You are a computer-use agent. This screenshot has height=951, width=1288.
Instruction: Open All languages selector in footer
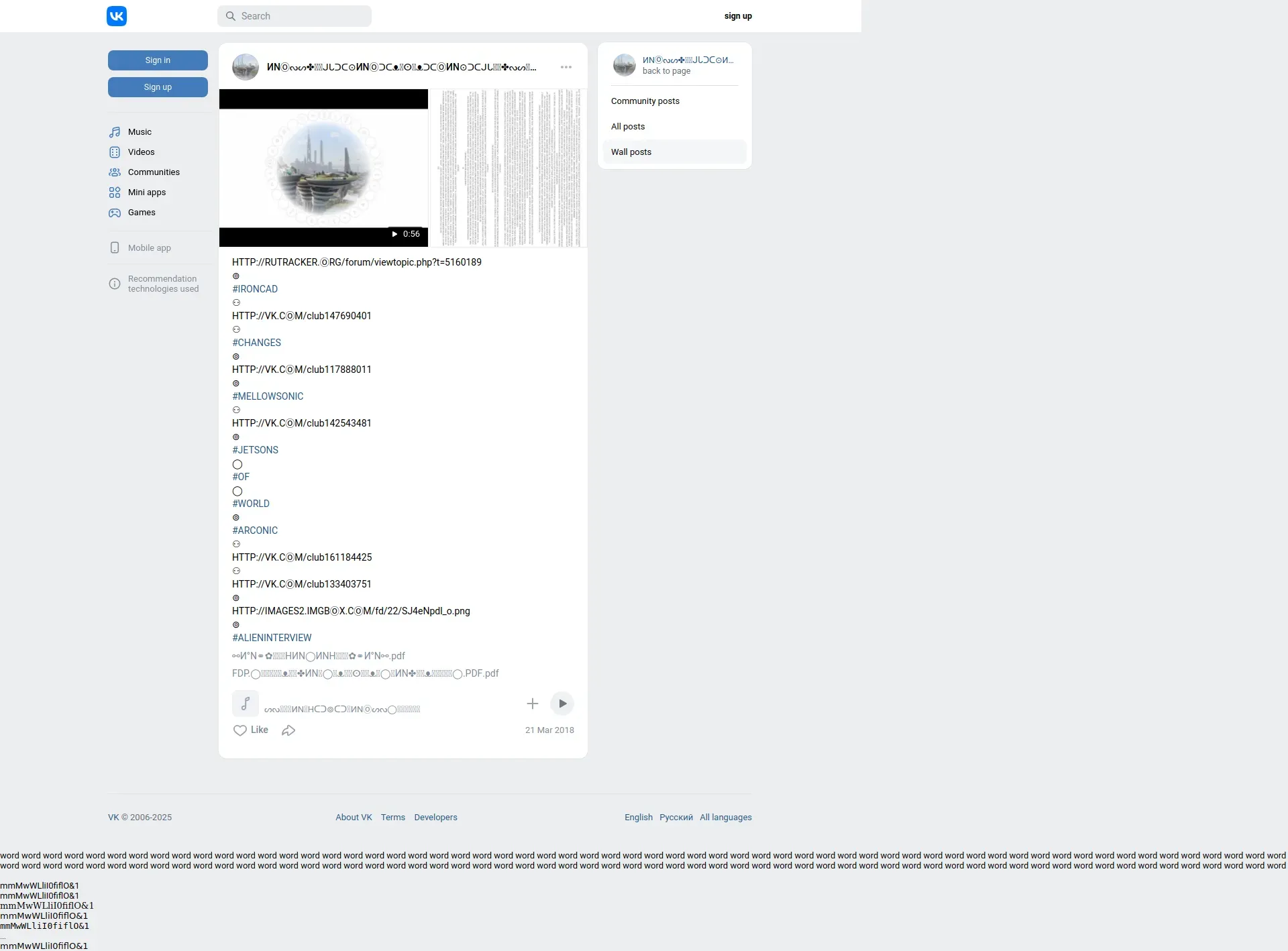coord(725,818)
